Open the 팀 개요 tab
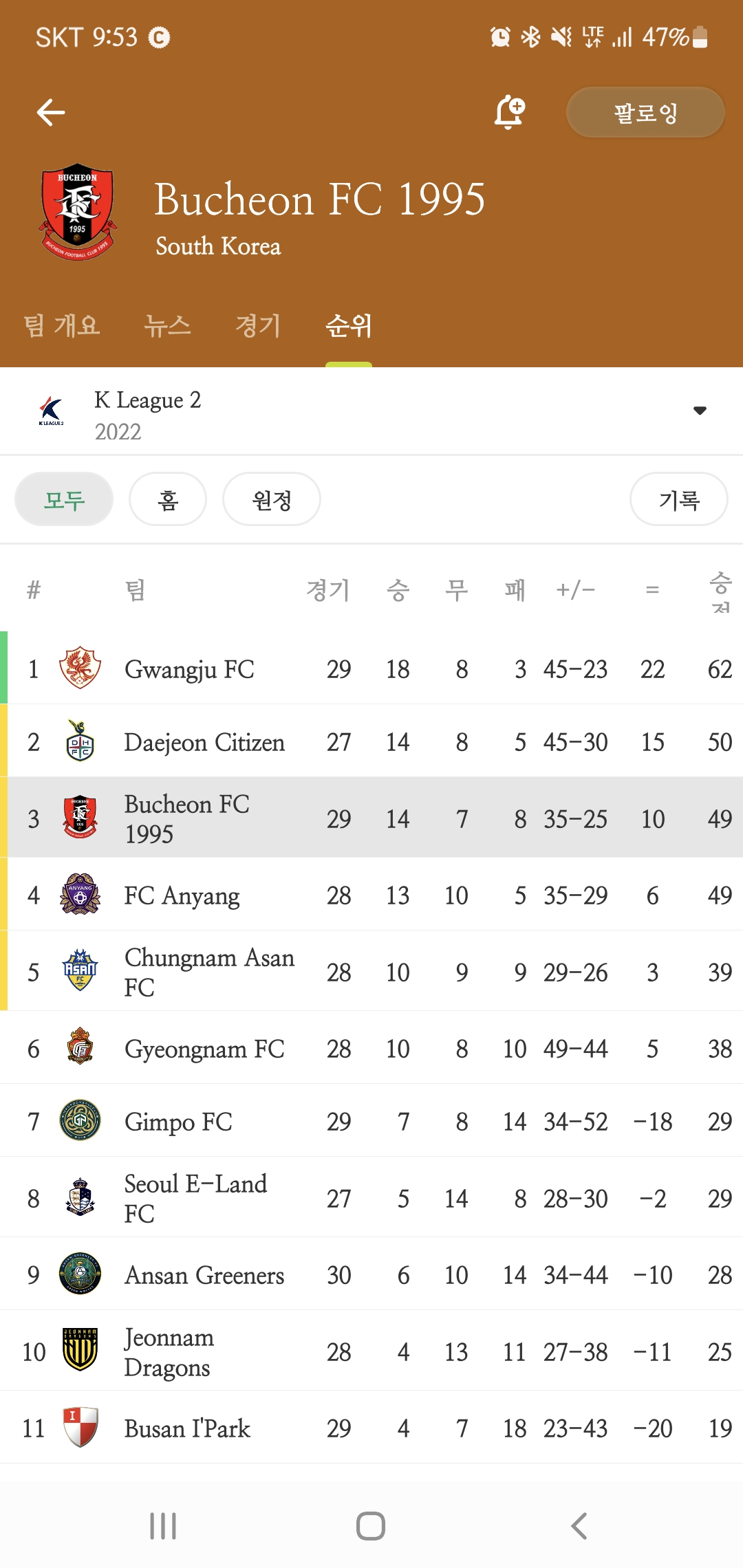This screenshot has width=743, height=1568. click(x=62, y=325)
